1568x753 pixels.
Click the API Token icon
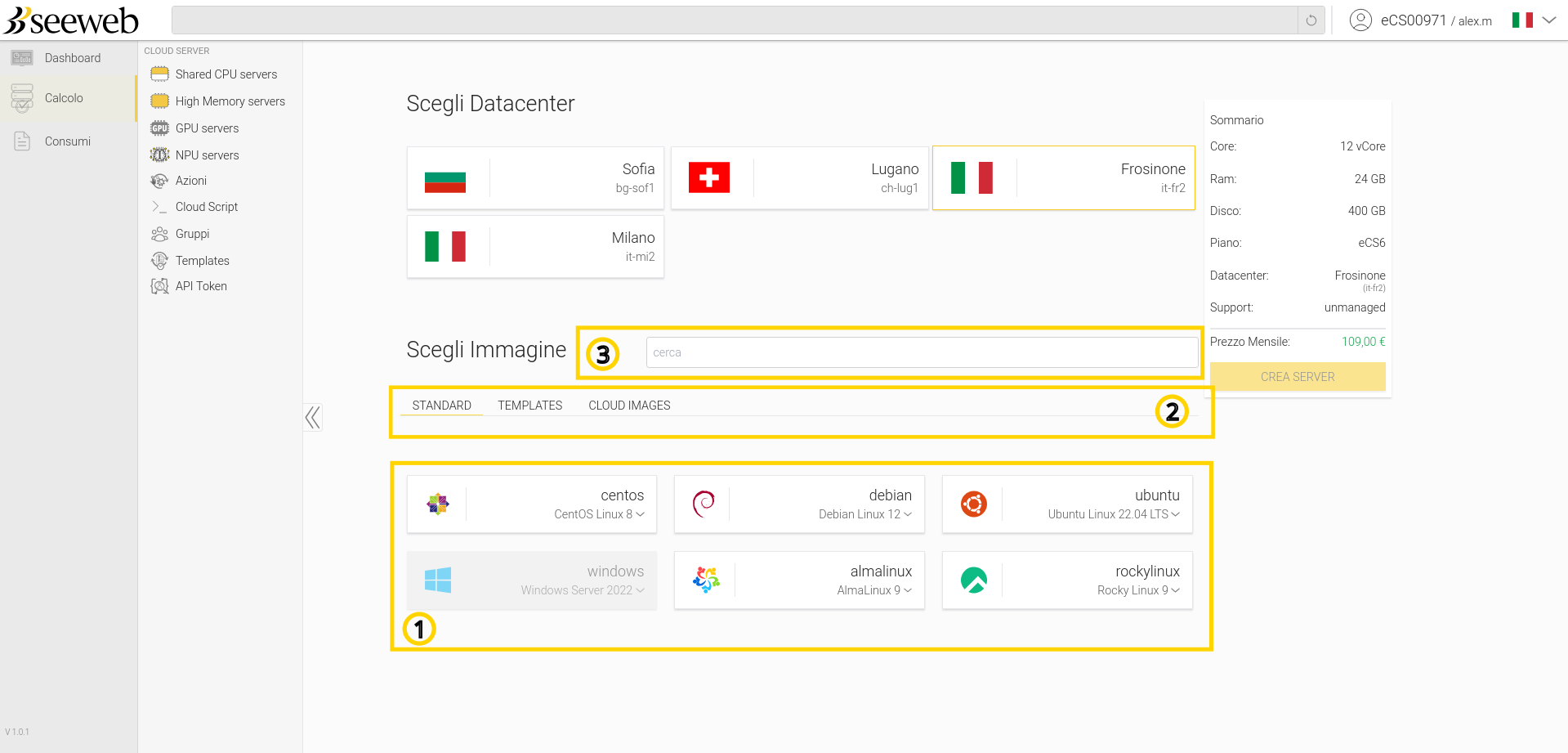point(159,286)
